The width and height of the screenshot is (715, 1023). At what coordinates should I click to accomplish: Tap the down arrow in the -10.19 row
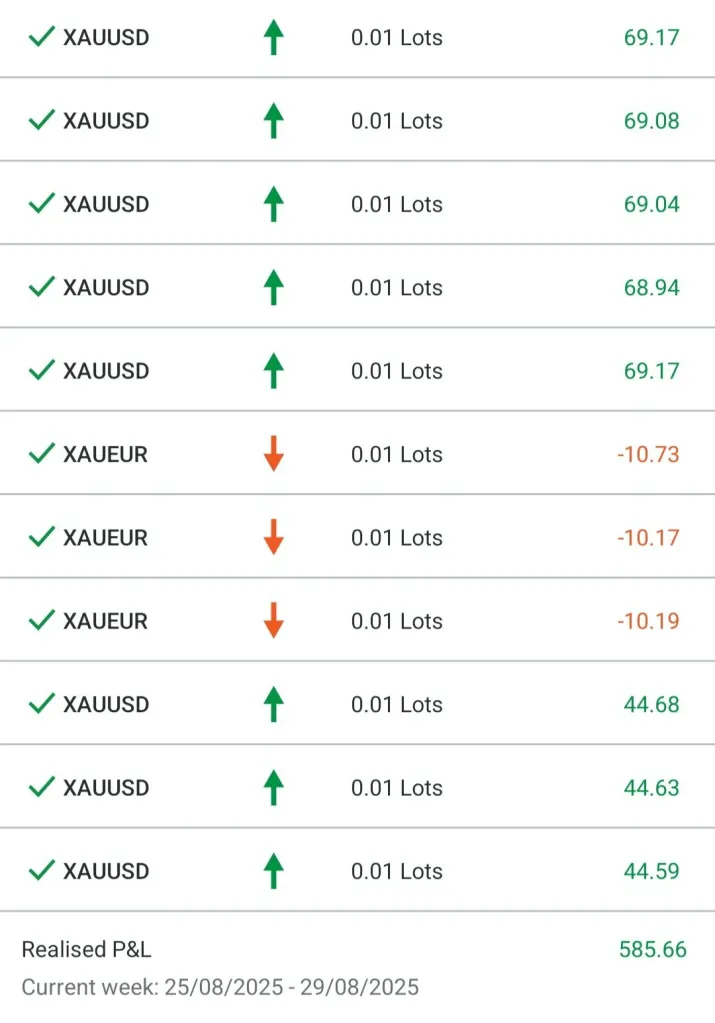click(273, 621)
